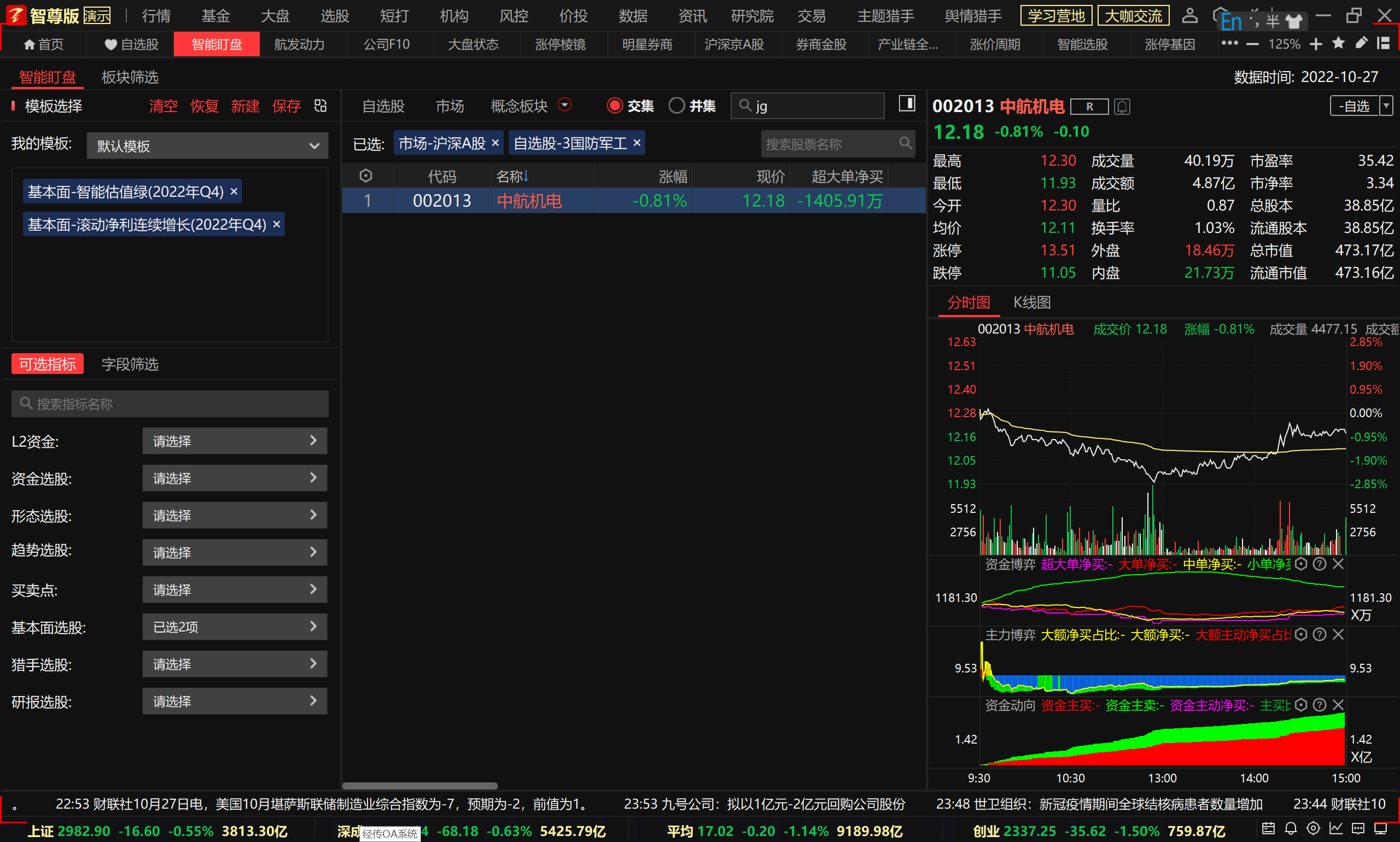Click the 保存 button
The image size is (1400, 842).
286,106
